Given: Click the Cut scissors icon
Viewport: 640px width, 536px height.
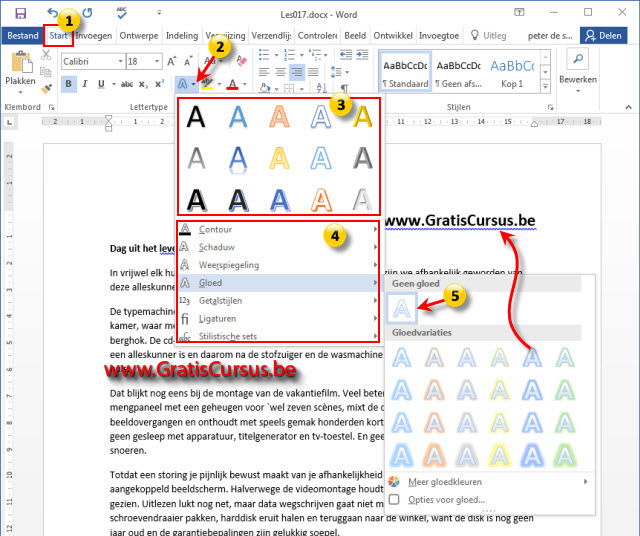Looking at the screenshot, I should 46,55.
